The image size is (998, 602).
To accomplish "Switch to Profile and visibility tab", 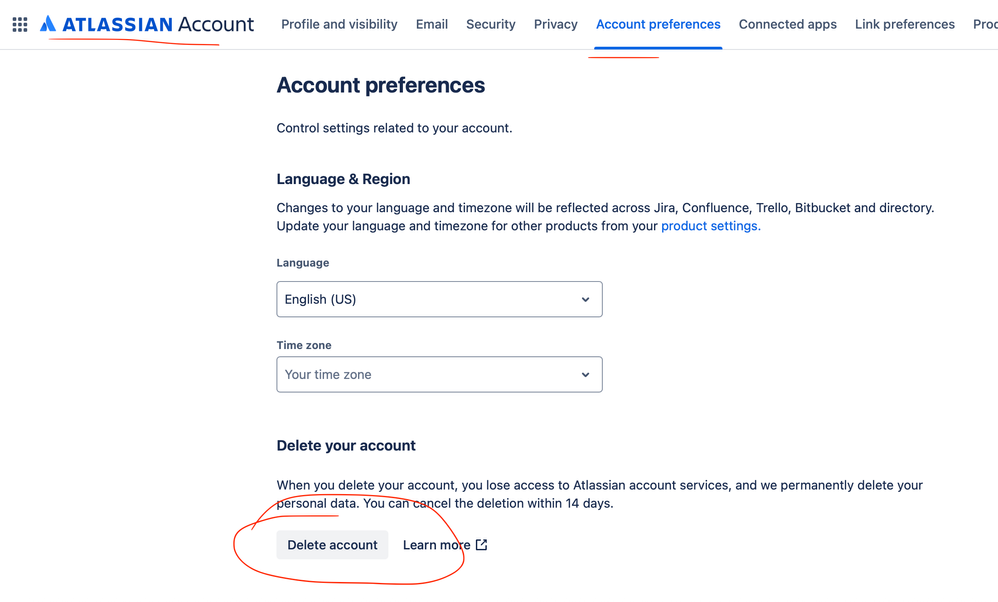I will point(339,24).
